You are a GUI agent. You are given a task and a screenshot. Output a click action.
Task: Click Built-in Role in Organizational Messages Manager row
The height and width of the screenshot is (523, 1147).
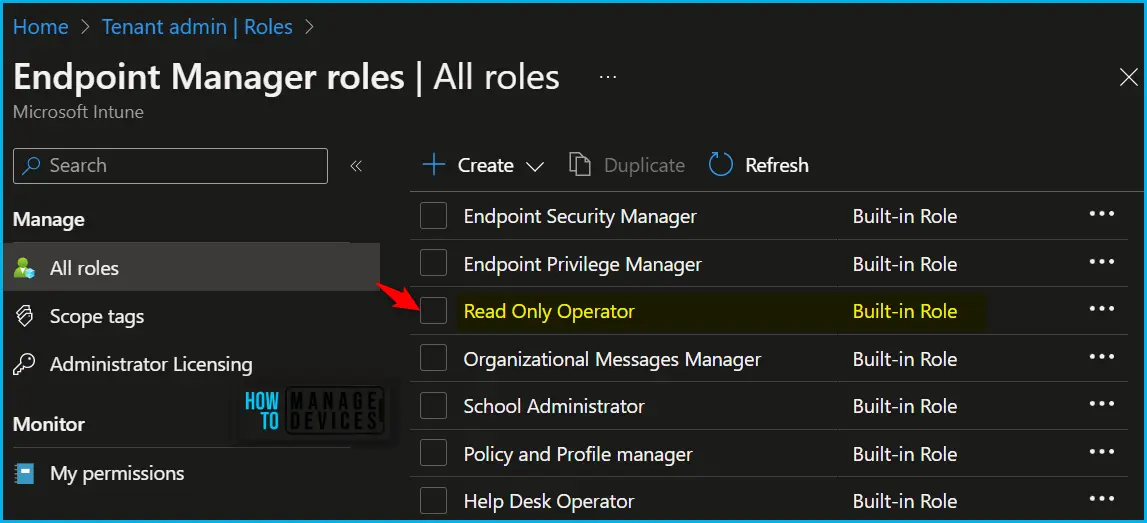coord(905,359)
